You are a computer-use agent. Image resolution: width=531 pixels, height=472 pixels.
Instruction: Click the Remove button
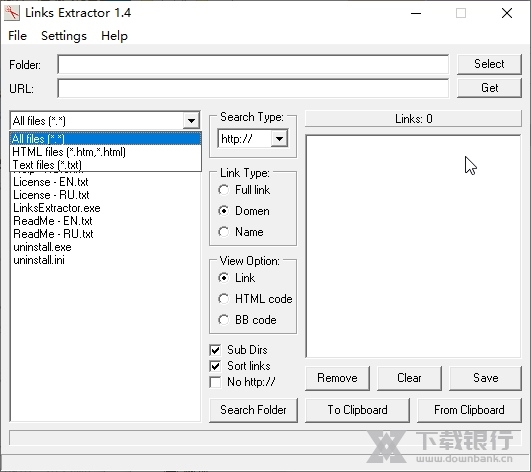(x=337, y=378)
